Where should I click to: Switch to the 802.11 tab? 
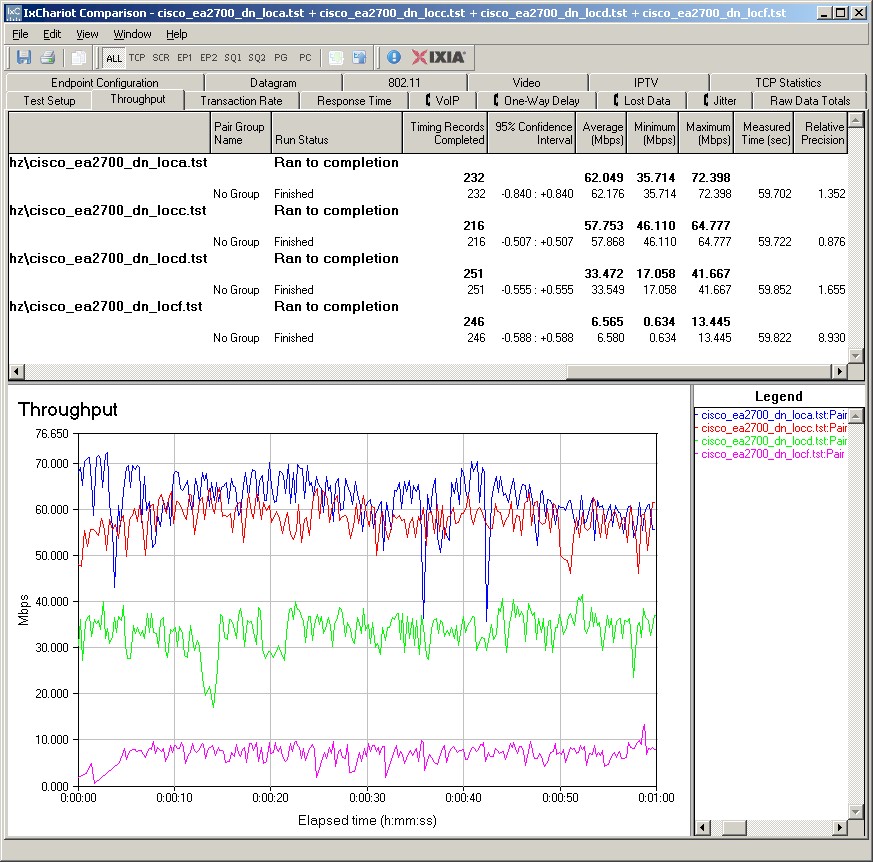pyautogui.click(x=404, y=82)
